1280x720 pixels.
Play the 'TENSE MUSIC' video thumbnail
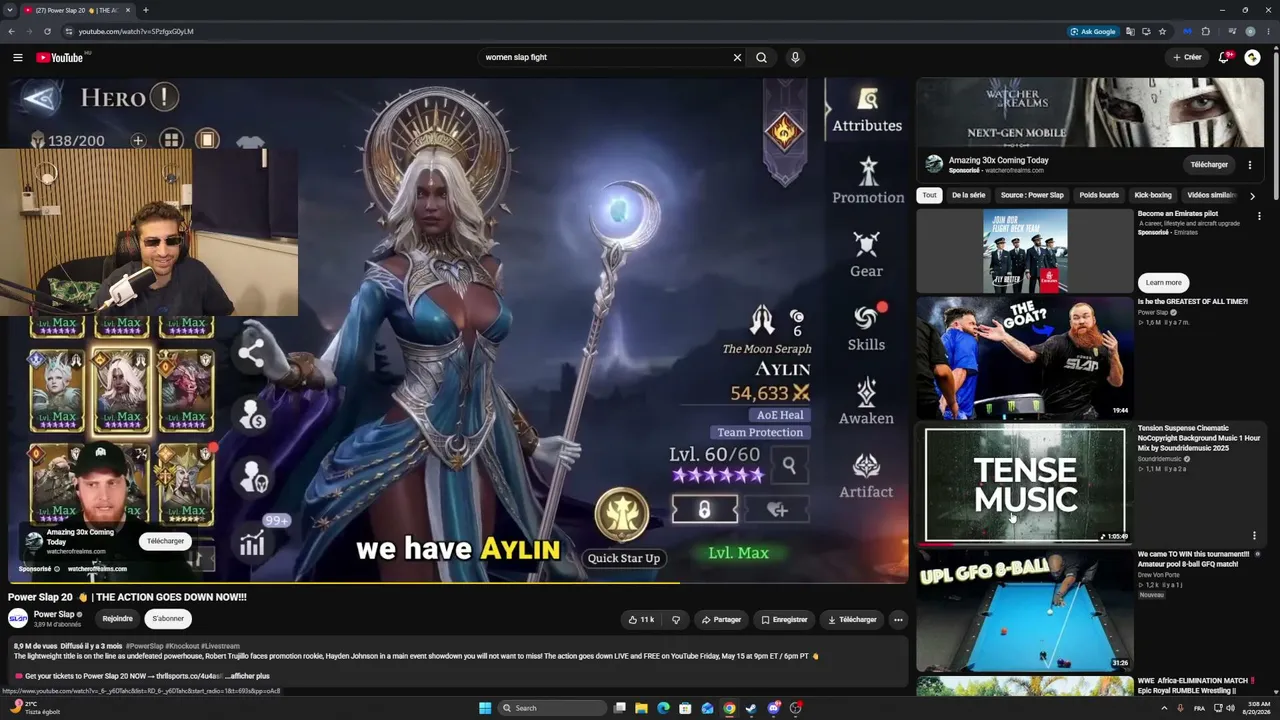tap(1025, 484)
